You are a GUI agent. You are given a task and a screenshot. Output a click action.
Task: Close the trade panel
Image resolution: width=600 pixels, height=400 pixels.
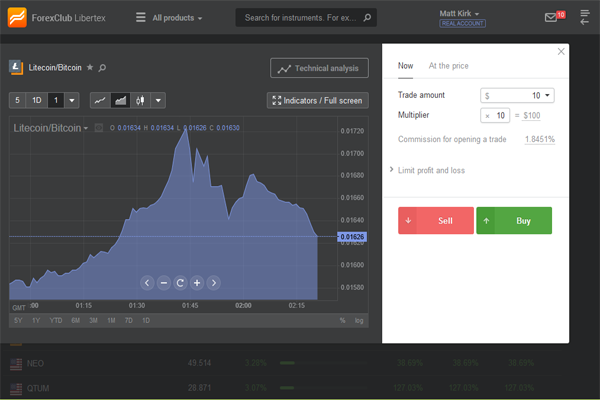pyautogui.click(x=561, y=51)
